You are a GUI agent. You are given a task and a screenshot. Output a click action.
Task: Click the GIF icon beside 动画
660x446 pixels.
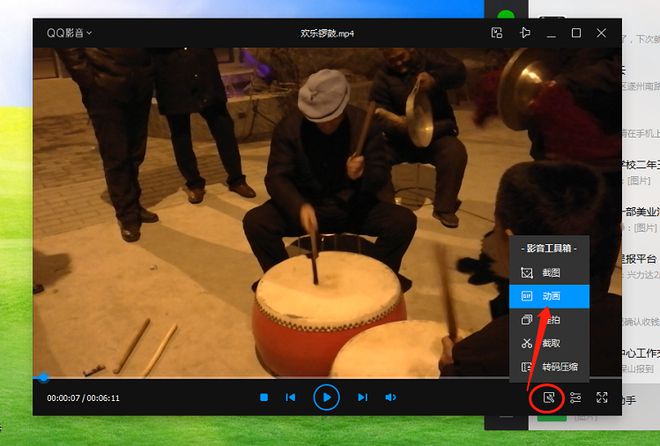point(527,296)
